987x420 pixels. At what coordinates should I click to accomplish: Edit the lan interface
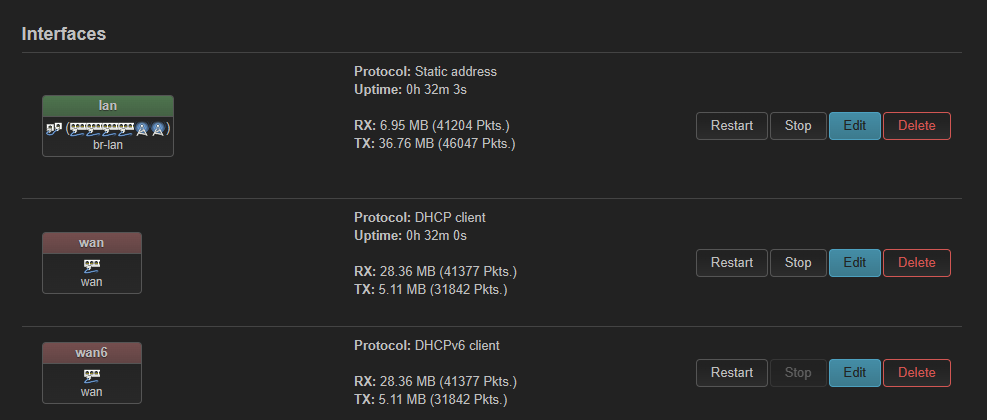[854, 126]
